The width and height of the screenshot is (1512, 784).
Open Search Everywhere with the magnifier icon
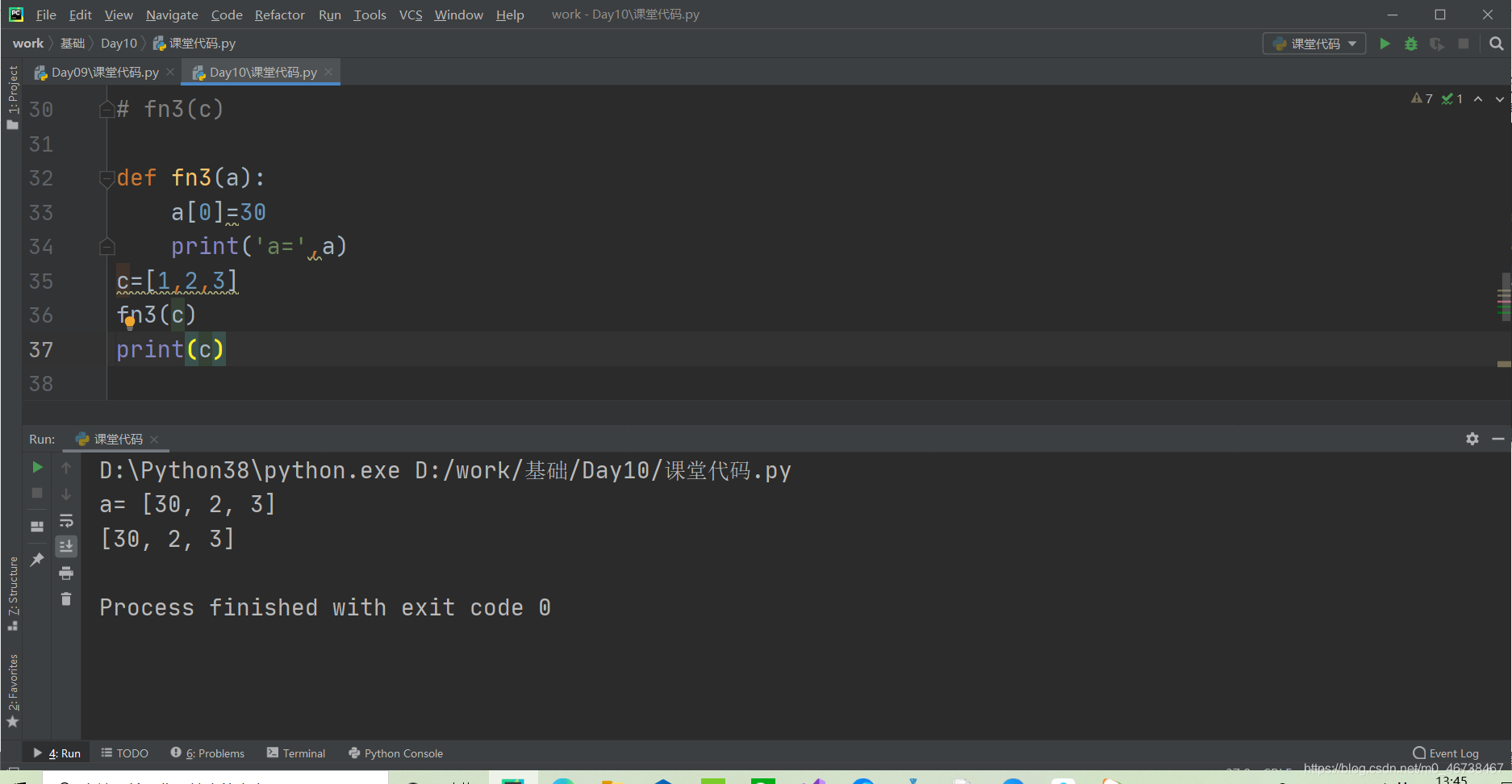[1497, 44]
